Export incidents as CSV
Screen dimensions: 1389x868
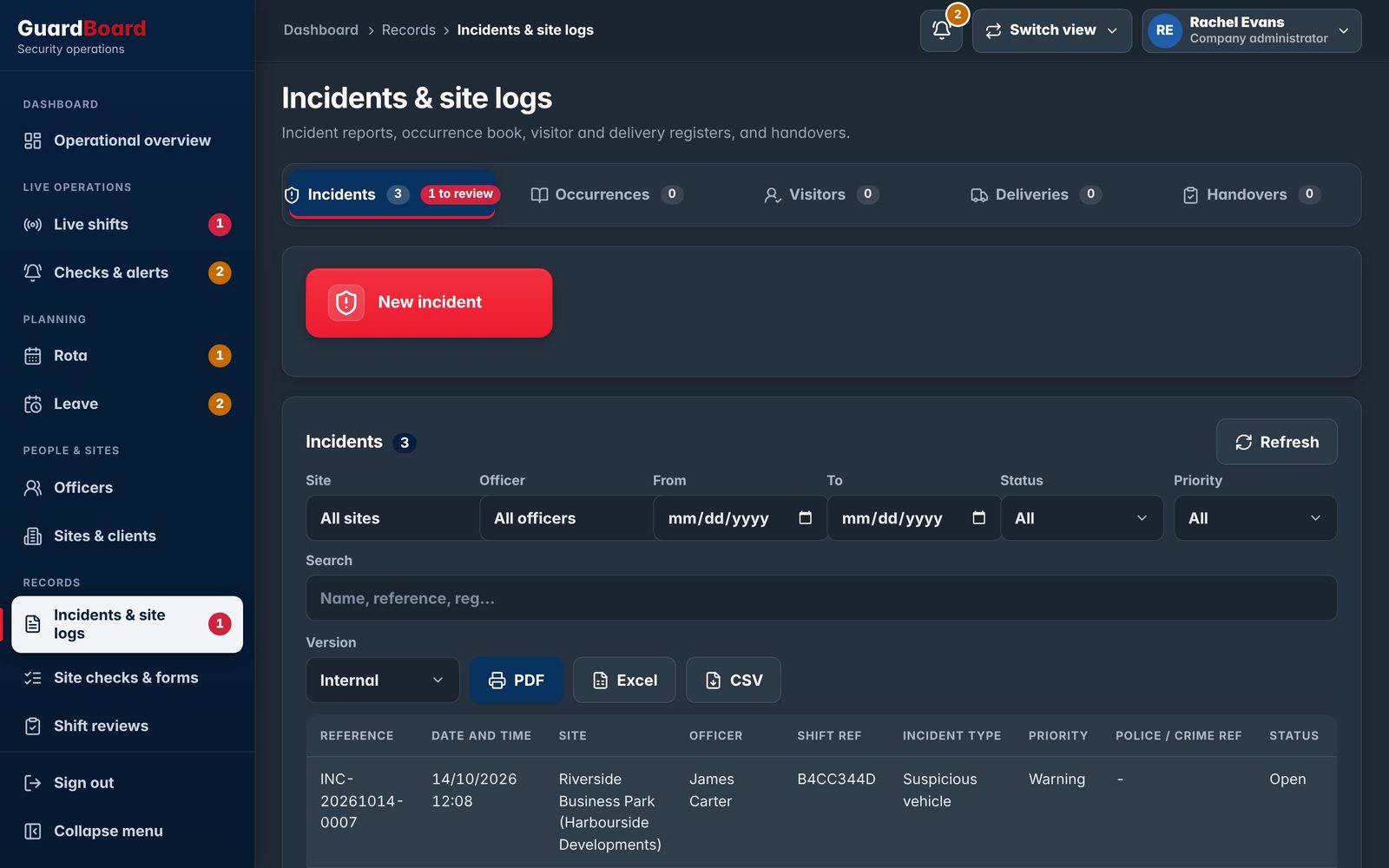734,681
